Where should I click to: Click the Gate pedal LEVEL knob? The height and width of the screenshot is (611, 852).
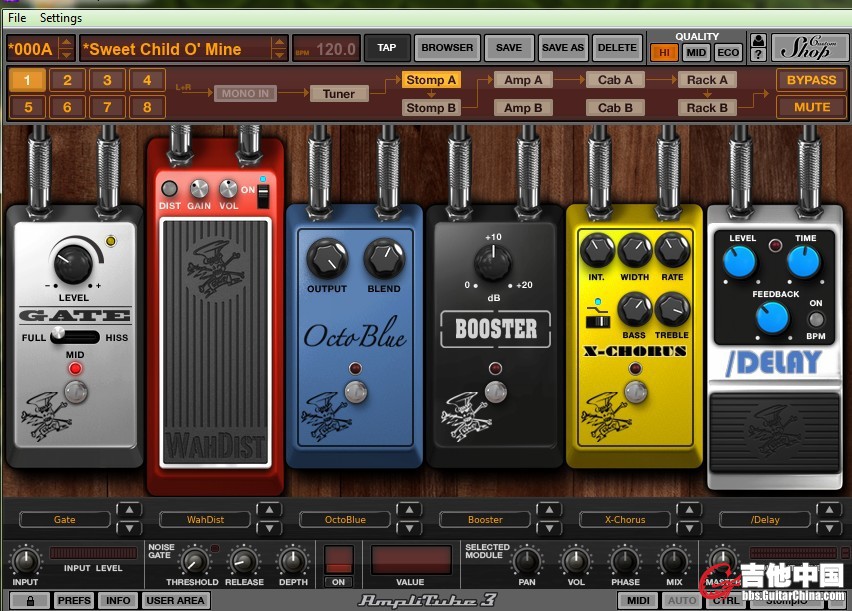tap(73, 264)
